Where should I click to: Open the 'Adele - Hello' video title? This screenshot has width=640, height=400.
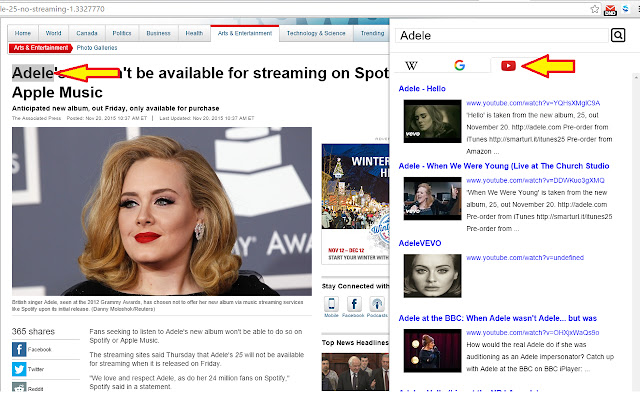tap(422, 89)
